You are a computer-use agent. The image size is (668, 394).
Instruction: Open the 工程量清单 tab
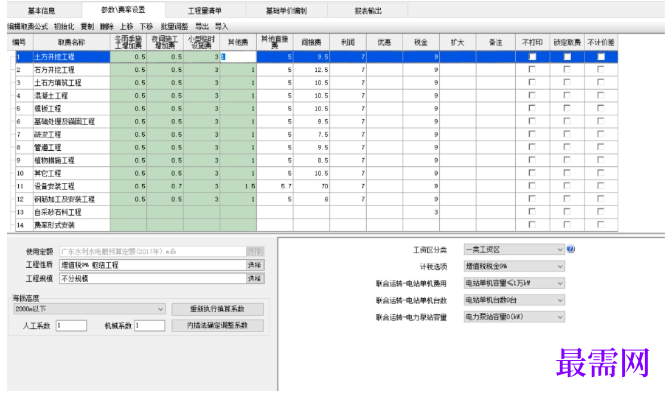coord(205,11)
